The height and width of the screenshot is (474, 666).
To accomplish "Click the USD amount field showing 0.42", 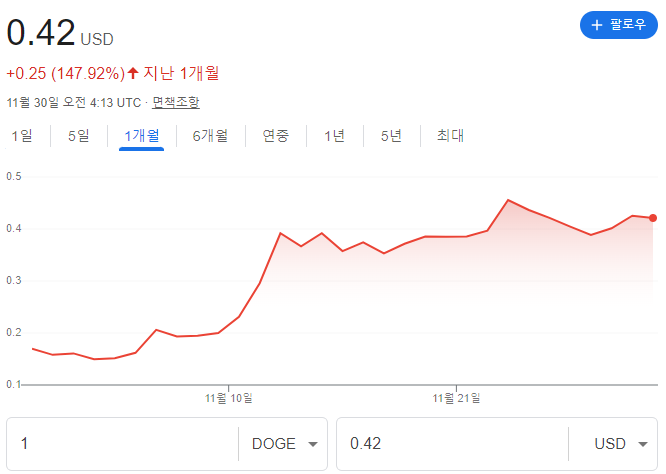I will coord(452,444).
